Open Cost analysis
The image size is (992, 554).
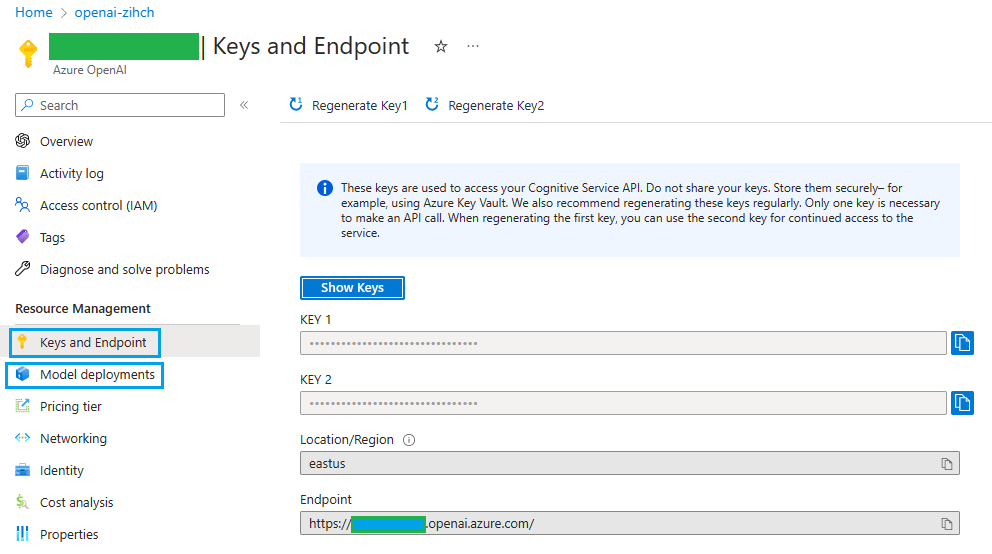pyautogui.click(x=77, y=503)
